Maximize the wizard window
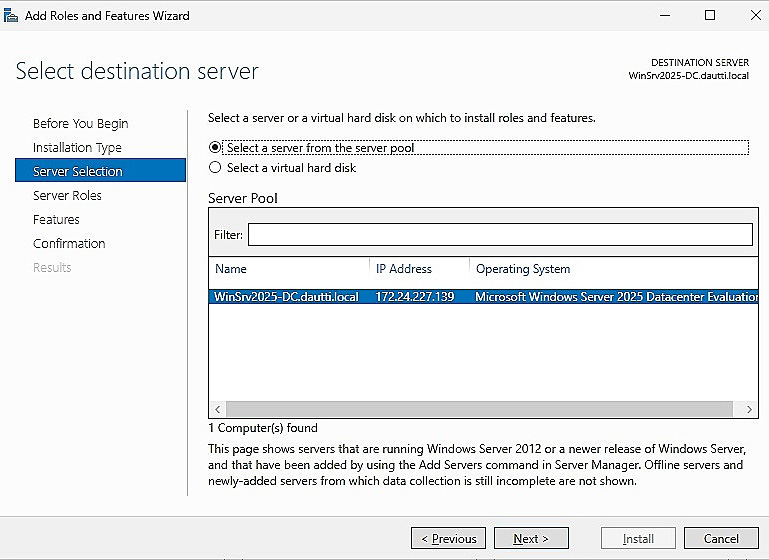The height and width of the screenshot is (560, 769). 710,15
